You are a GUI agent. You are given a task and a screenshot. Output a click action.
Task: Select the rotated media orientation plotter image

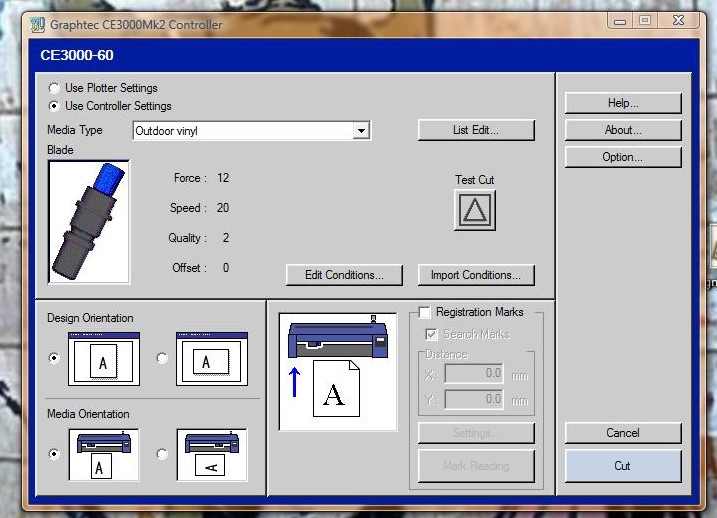[212, 454]
